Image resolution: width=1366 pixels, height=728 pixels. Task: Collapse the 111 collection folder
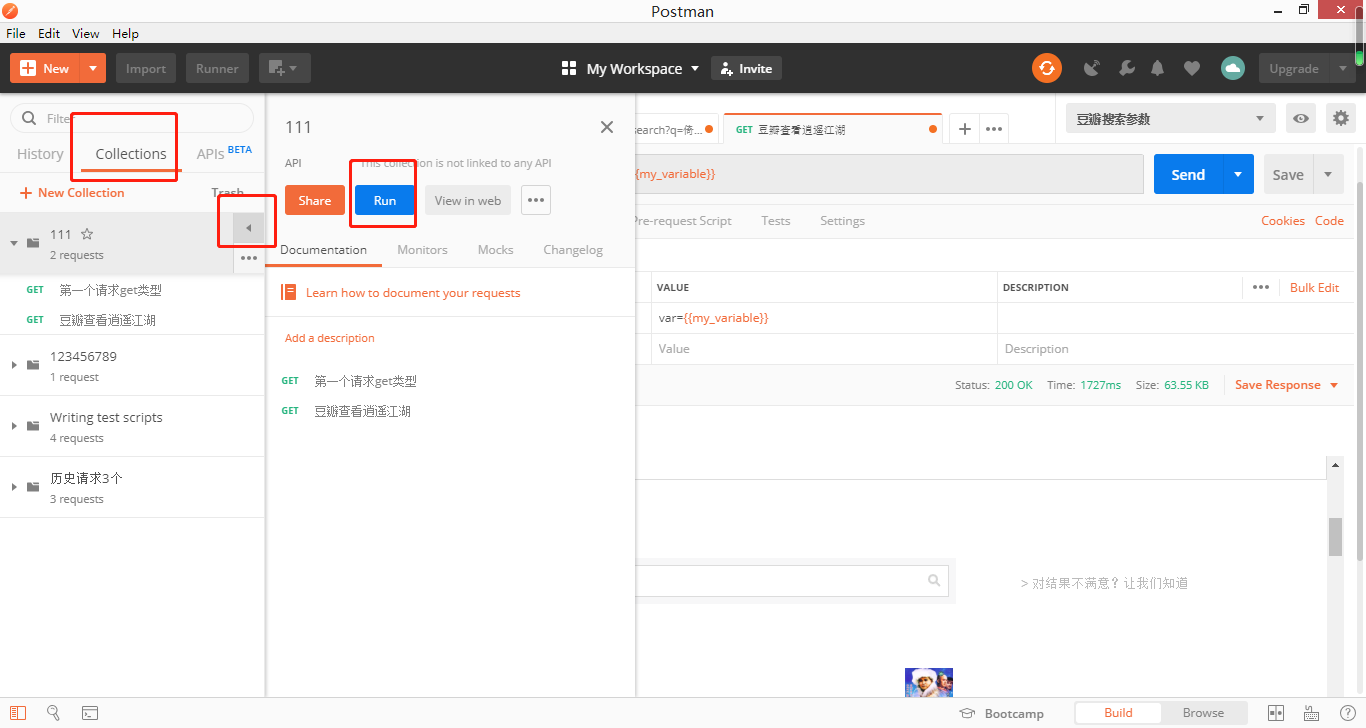click(x=14, y=243)
